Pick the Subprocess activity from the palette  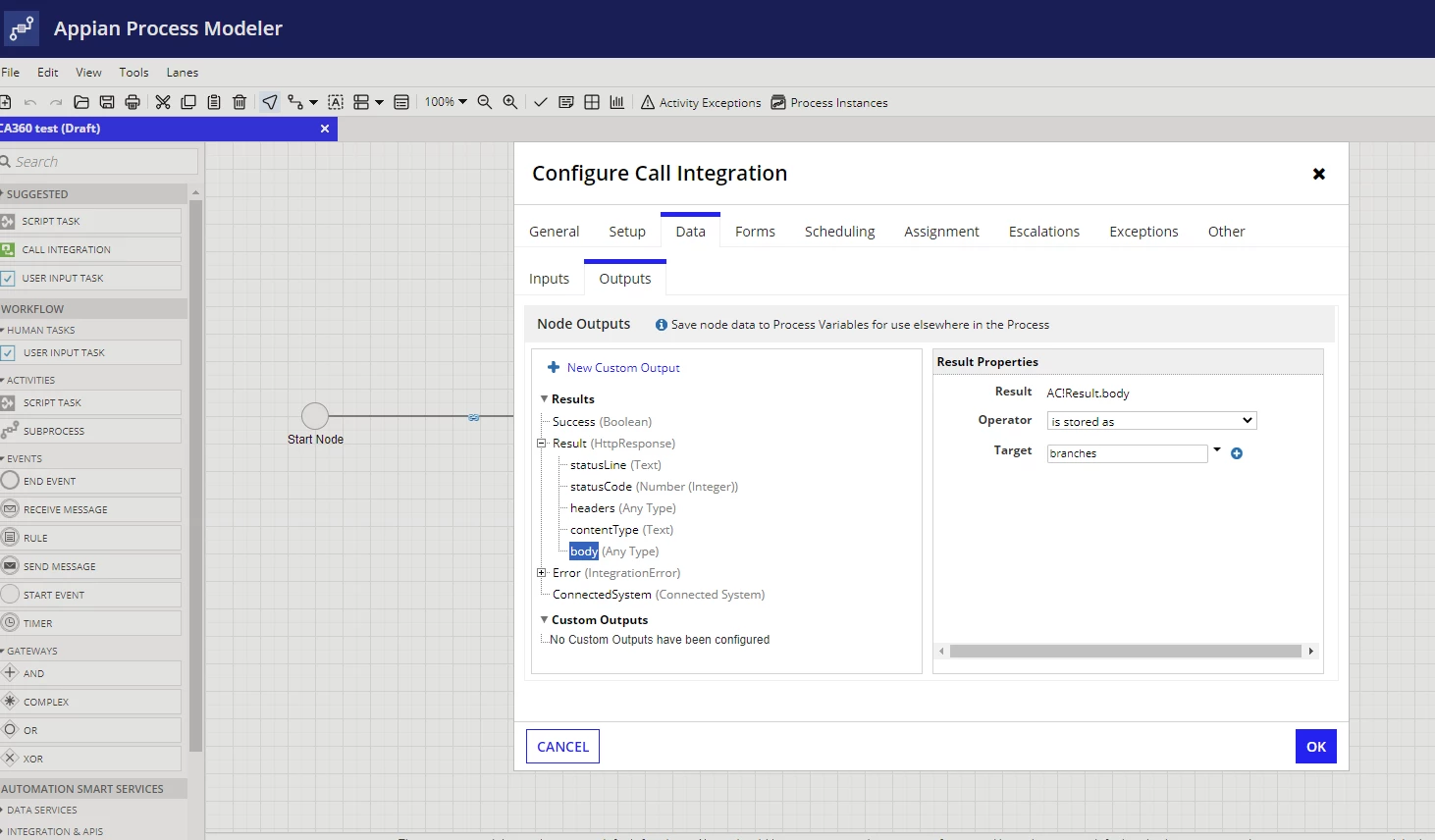90,431
